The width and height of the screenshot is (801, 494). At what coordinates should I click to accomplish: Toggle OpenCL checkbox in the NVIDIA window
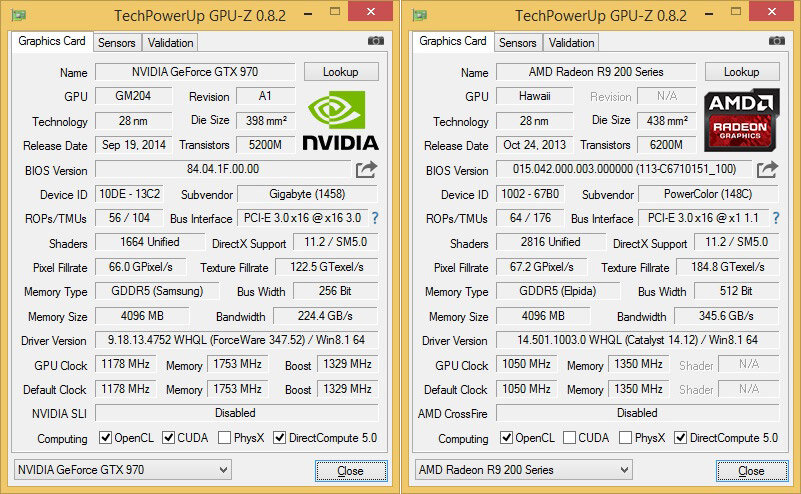pos(105,437)
